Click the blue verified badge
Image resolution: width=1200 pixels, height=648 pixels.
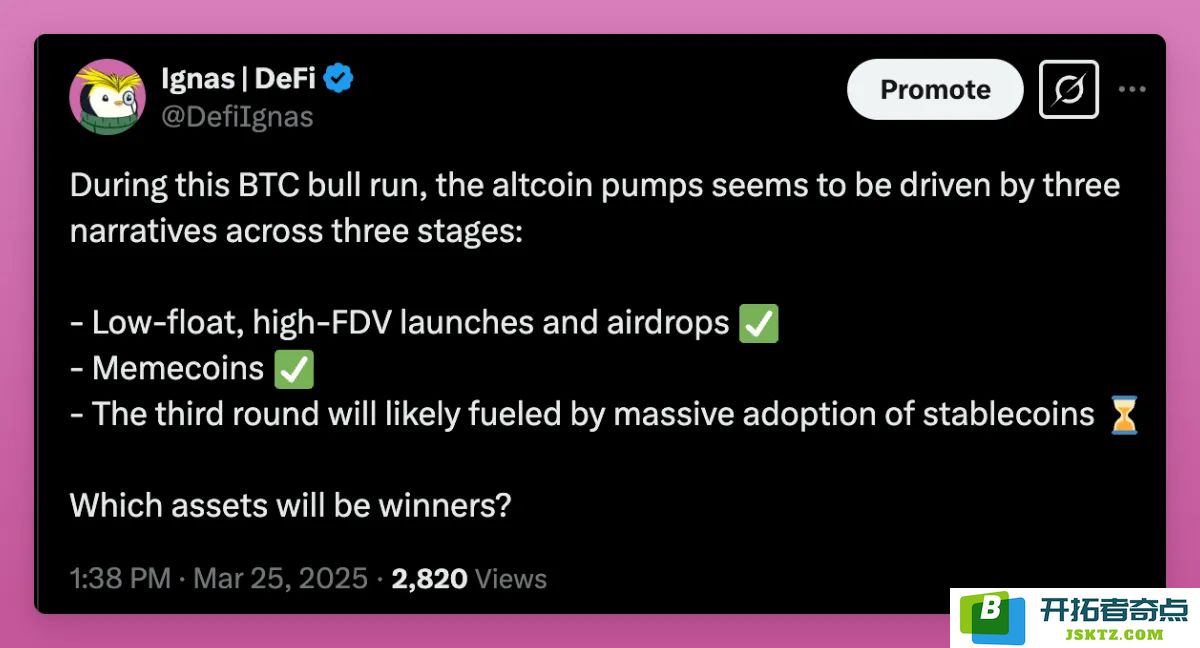340,77
